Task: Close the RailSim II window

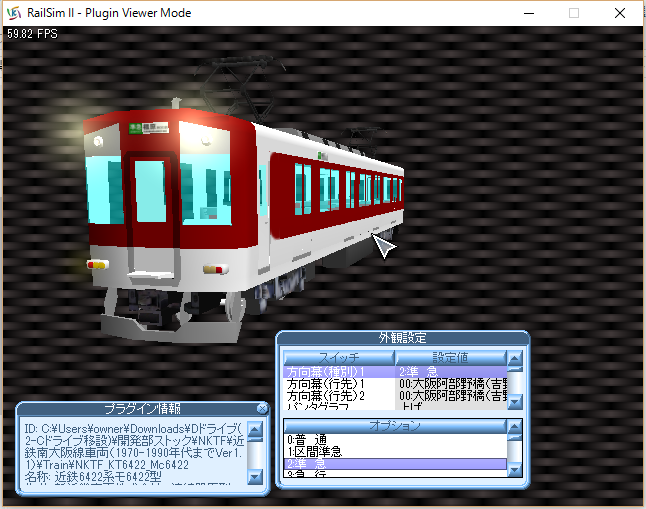Action: coord(620,13)
